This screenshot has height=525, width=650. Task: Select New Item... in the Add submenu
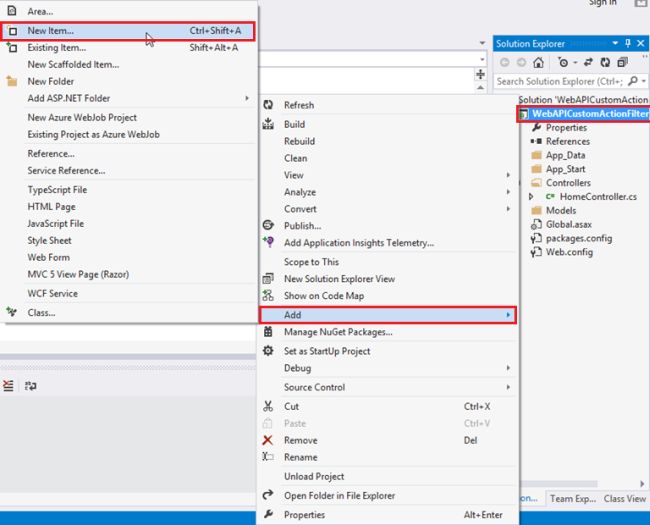click(128, 31)
